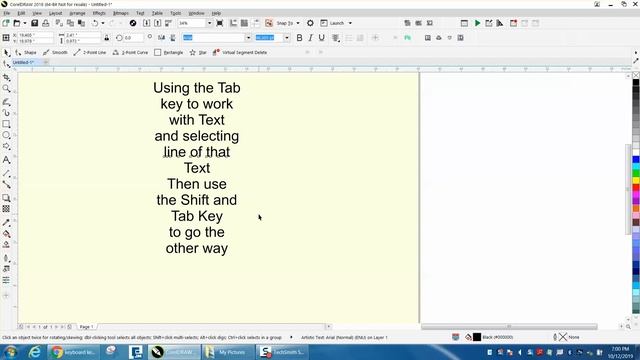Toggle Mirror text vertically
Screen dimensions: 640x360
[x=173, y=38]
